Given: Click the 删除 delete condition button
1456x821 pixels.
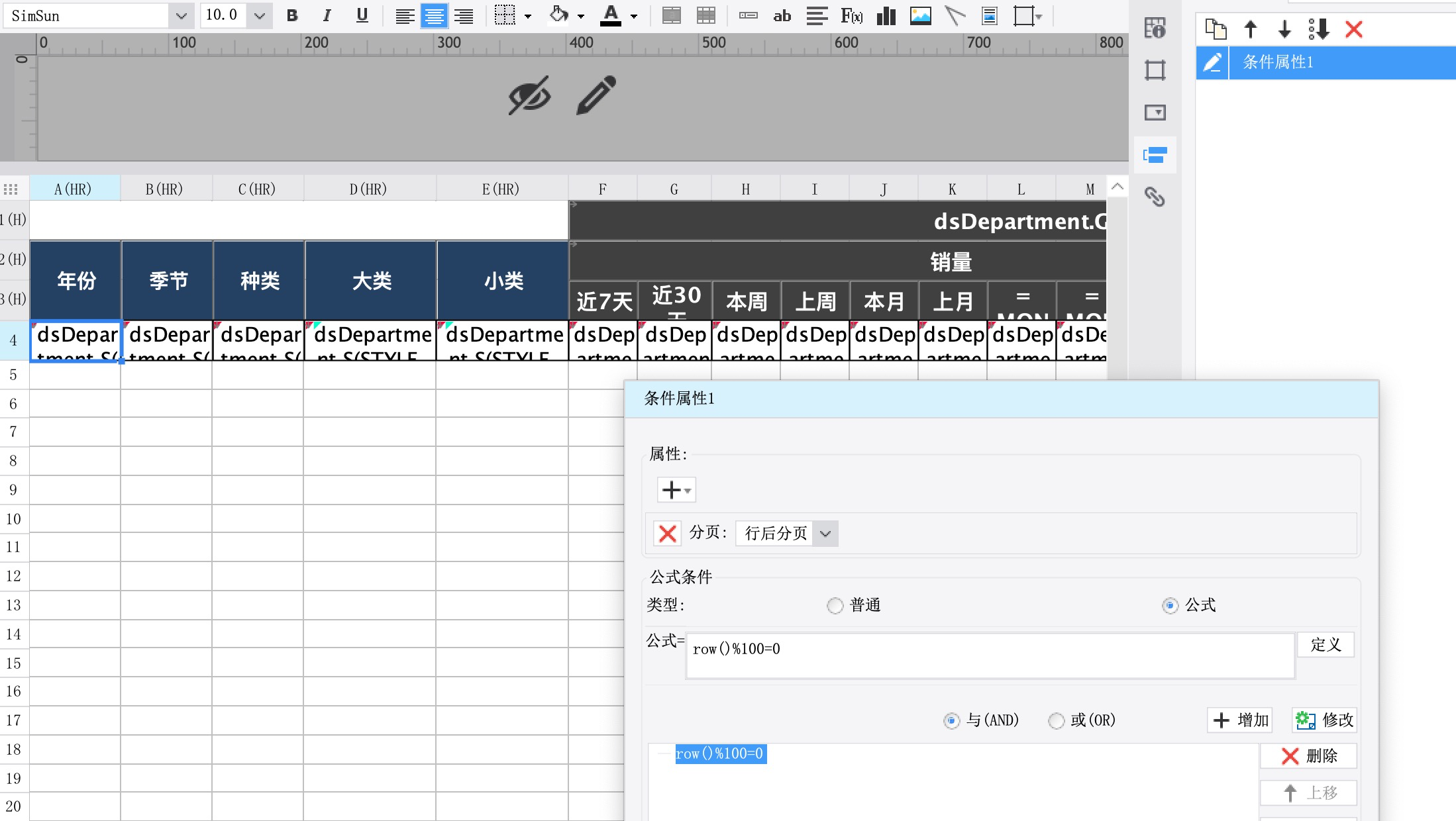Looking at the screenshot, I should tap(1309, 755).
